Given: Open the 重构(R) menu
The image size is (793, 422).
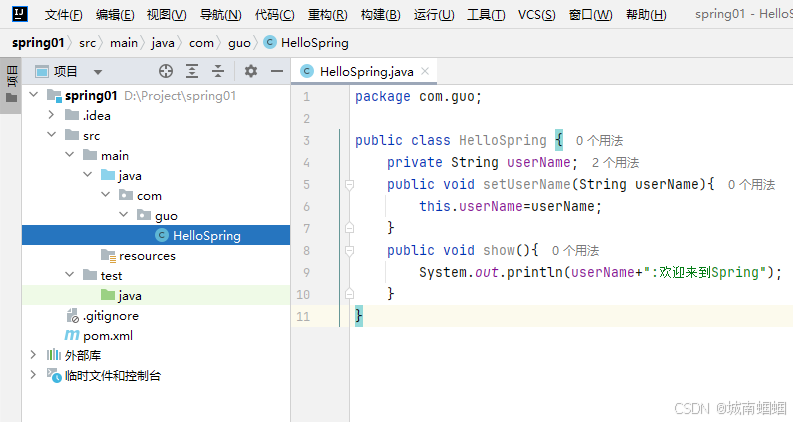Looking at the screenshot, I should 327,15.
